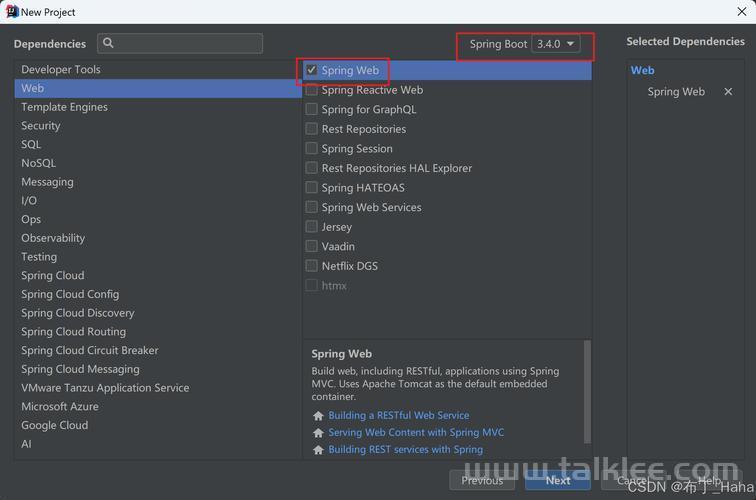Select Developer Tools category

coord(158,69)
